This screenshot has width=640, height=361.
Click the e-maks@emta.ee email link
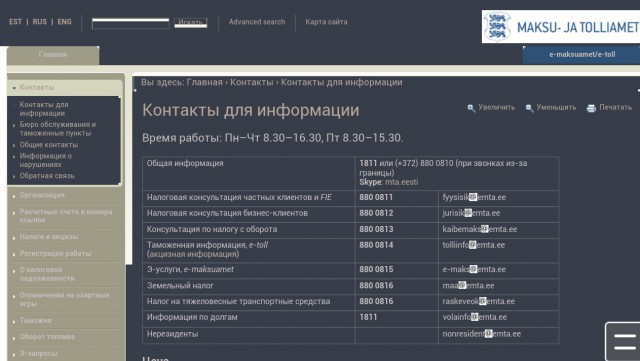pos(474,270)
